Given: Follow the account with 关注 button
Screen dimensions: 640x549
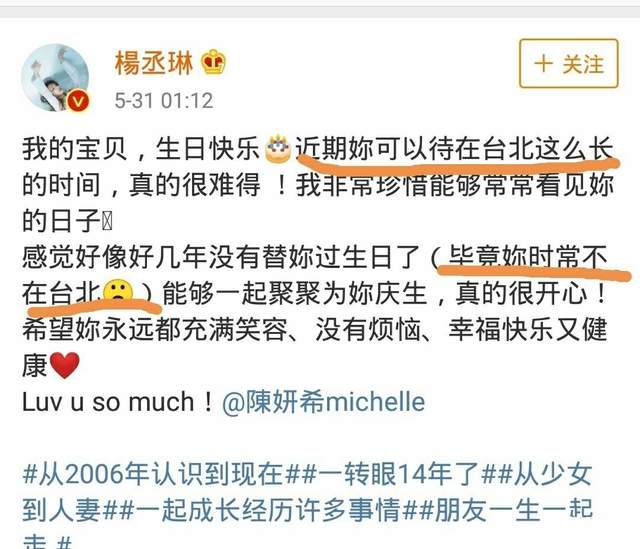Looking at the screenshot, I should [569, 64].
